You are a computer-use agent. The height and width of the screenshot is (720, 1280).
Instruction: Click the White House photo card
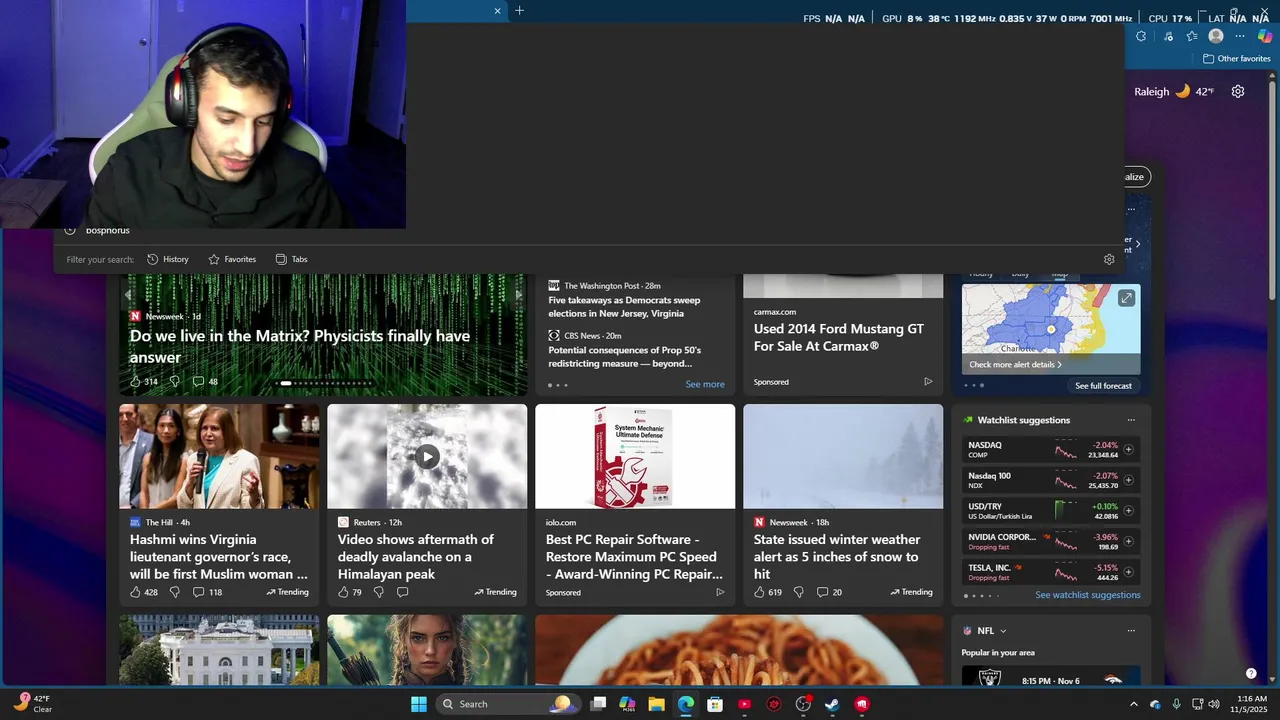[219, 650]
